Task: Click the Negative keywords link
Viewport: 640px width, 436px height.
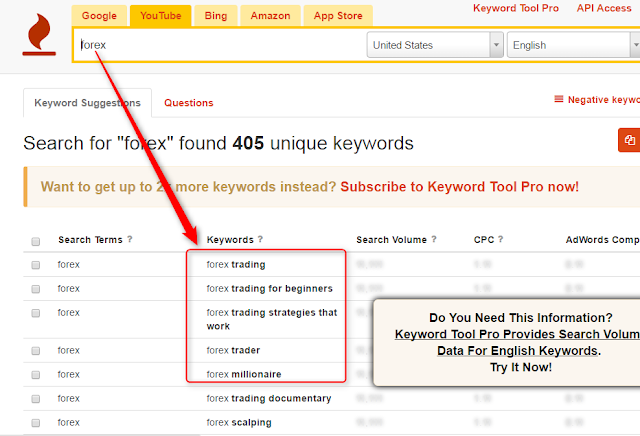Action: pyautogui.click(x=604, y=100)
